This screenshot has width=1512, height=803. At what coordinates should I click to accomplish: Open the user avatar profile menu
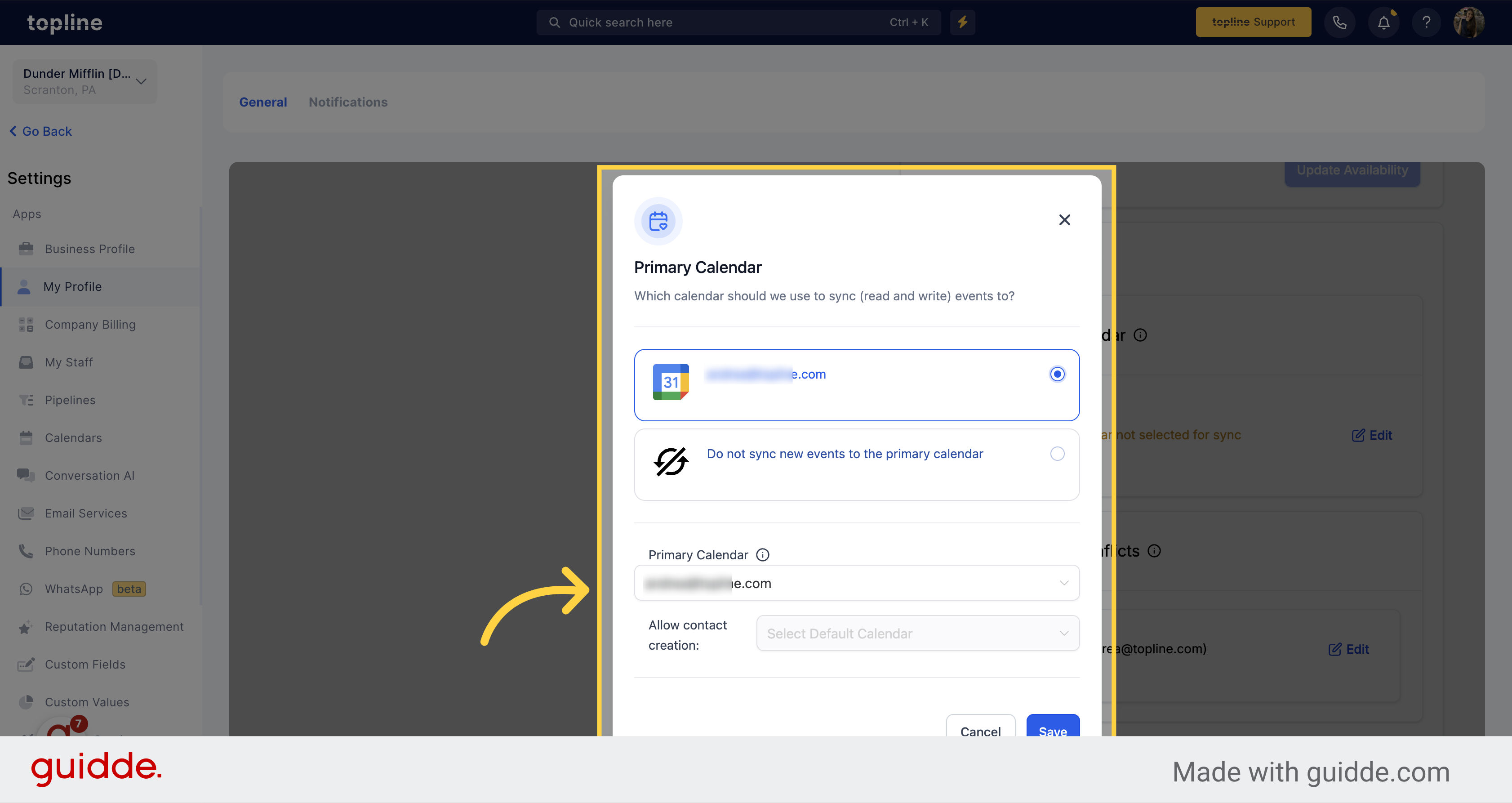(x=1469, y=22)
